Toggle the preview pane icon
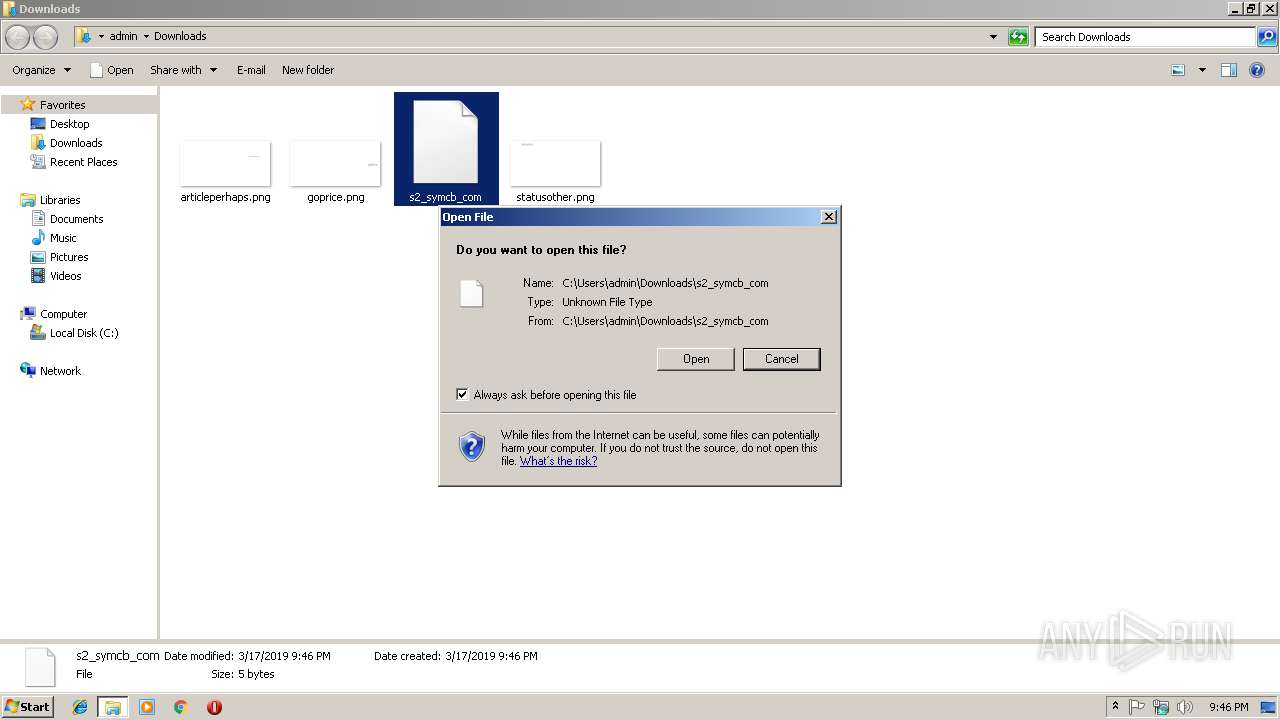The width and height of the screenshot is (1280, 720). [1229, 70]
